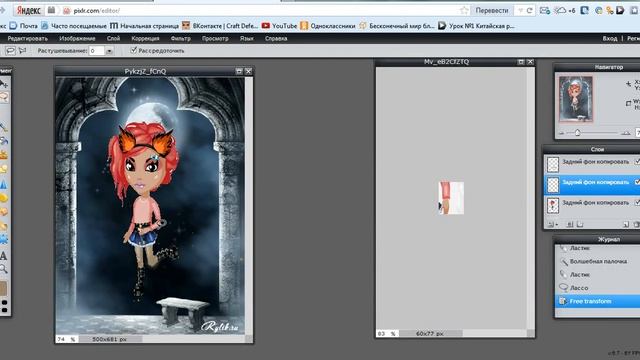
Task: Toggle the Рассредоточить checkbox
Action: click(133, 50)
